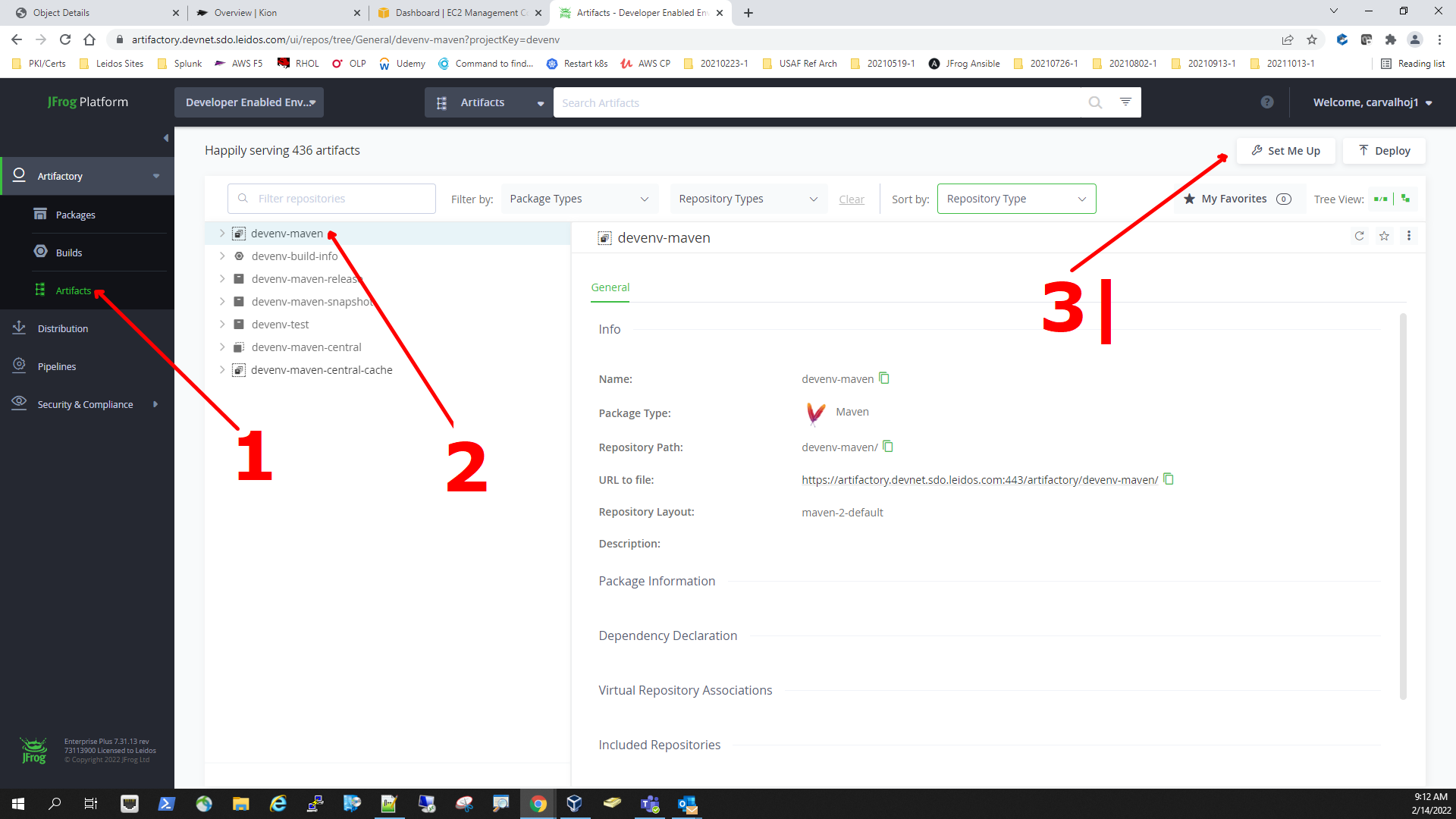Copy the URL to file value
The width and height of the screenshot is (1456, 819).
click(1169, 479)
